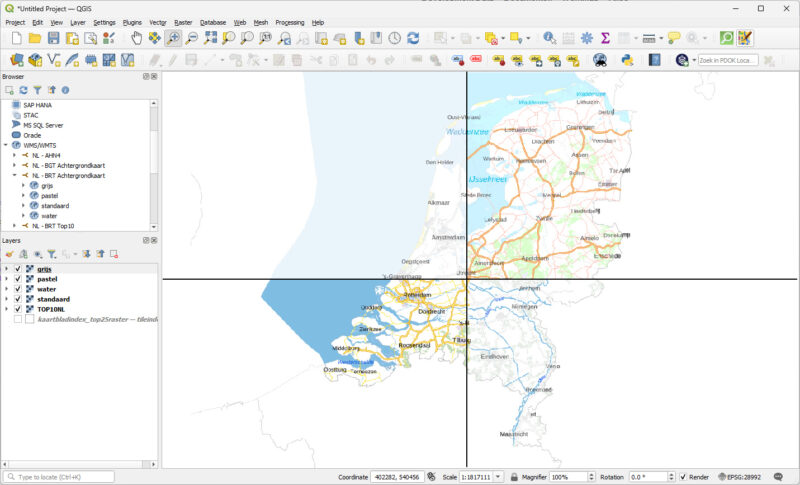Screen dimensions: 800x485
Task: Open the Vector menu
Action: pos(158,22)
